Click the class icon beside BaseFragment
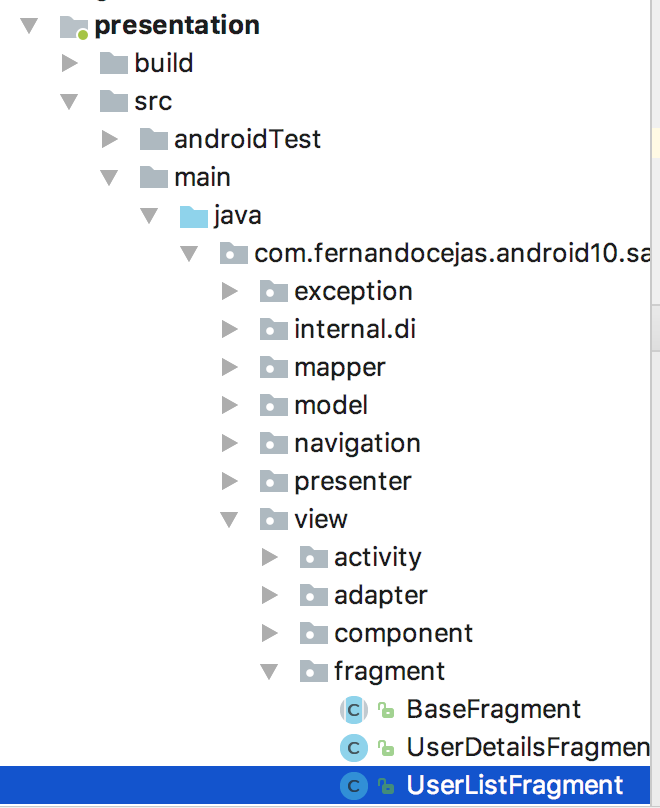Screen dimensions: 660x808 [x=352, y=709]
